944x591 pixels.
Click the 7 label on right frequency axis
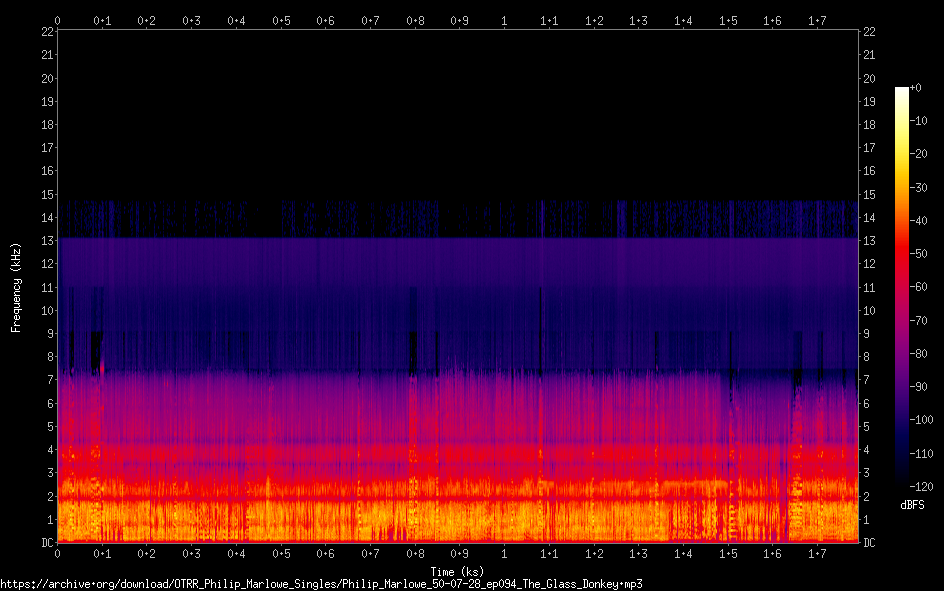pyautogui.click(x=867, y=380)
